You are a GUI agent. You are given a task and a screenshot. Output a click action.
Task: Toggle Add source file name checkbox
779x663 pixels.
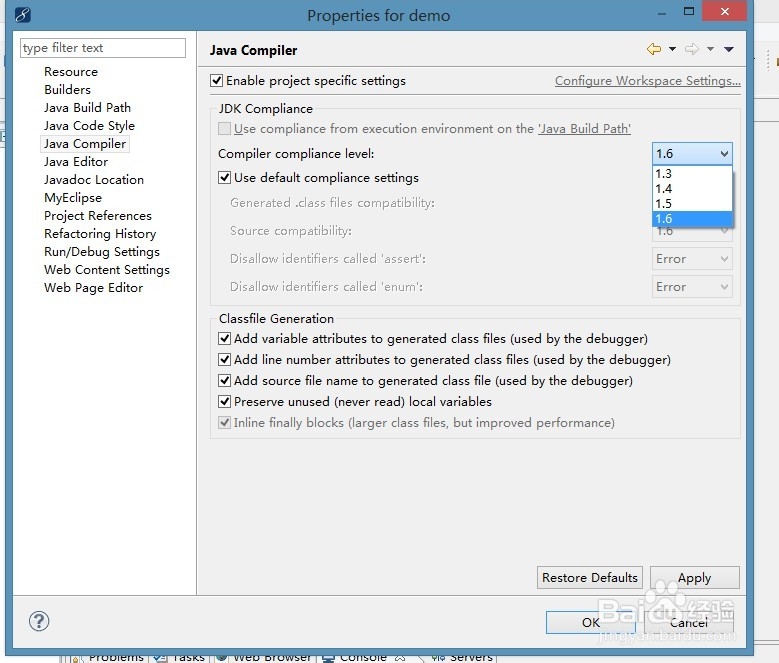pos(224,380)
